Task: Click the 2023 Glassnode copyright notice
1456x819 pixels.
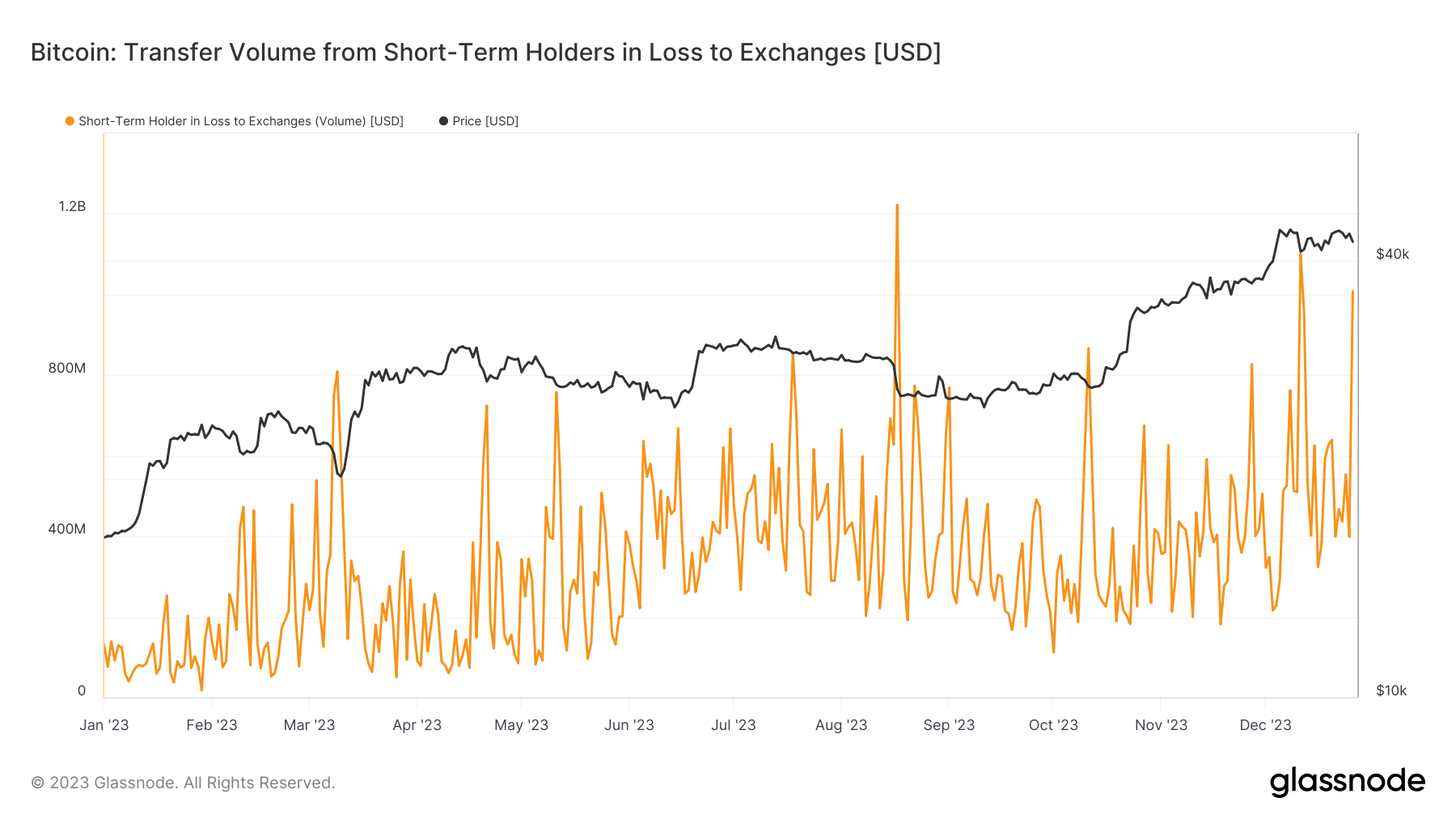Action: (183, 783)
